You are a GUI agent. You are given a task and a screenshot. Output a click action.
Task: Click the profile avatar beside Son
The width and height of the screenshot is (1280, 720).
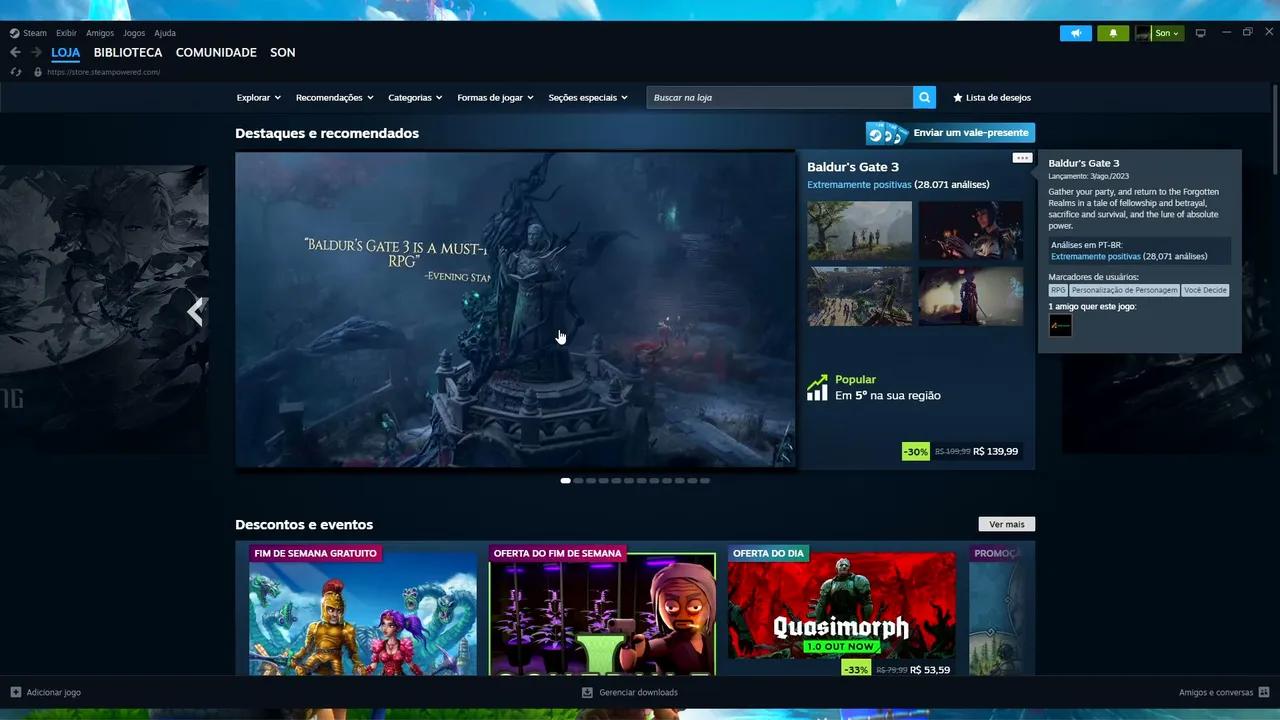pos(1143,33)
